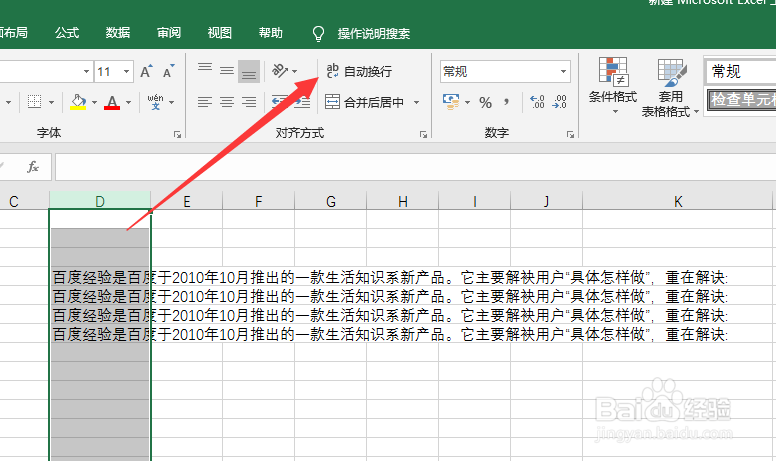This screenshot has height=461, width=776.
Task: Apply fill color with the paint bucket icon
Action: (x=78, y=102)
